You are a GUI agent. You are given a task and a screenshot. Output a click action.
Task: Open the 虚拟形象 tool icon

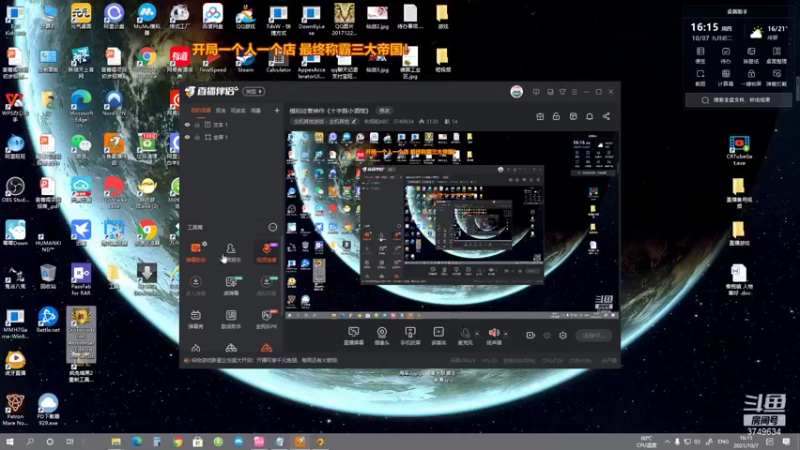click(266, 286)
